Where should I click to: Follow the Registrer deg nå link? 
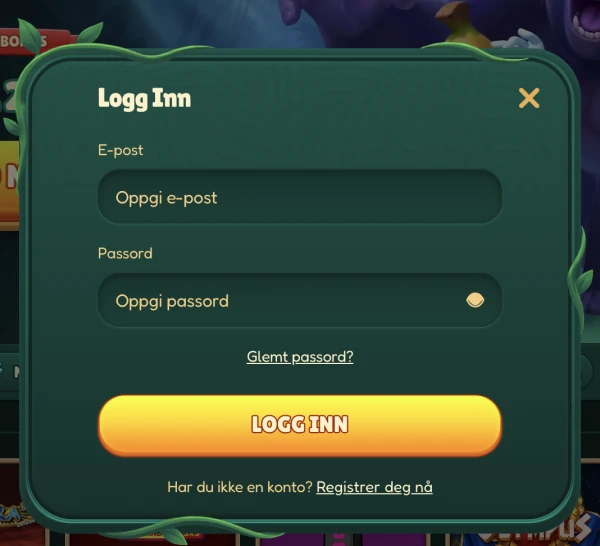pyautogui.click(x=374, y=487)
